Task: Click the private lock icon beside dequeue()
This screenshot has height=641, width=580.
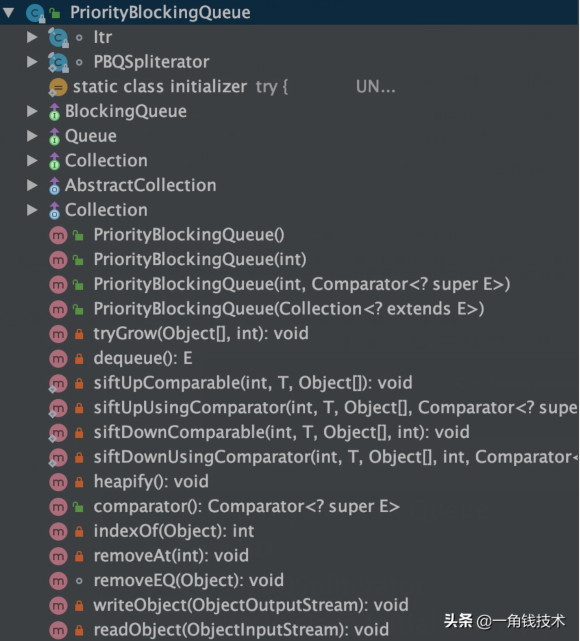Action: pos(79,359)
